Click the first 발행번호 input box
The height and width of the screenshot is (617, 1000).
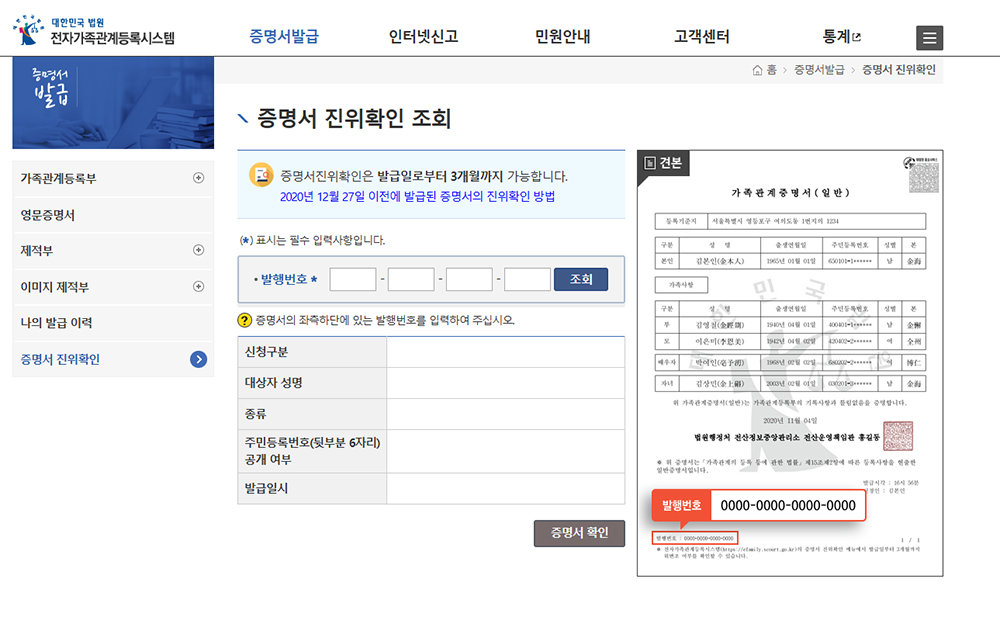352,279
